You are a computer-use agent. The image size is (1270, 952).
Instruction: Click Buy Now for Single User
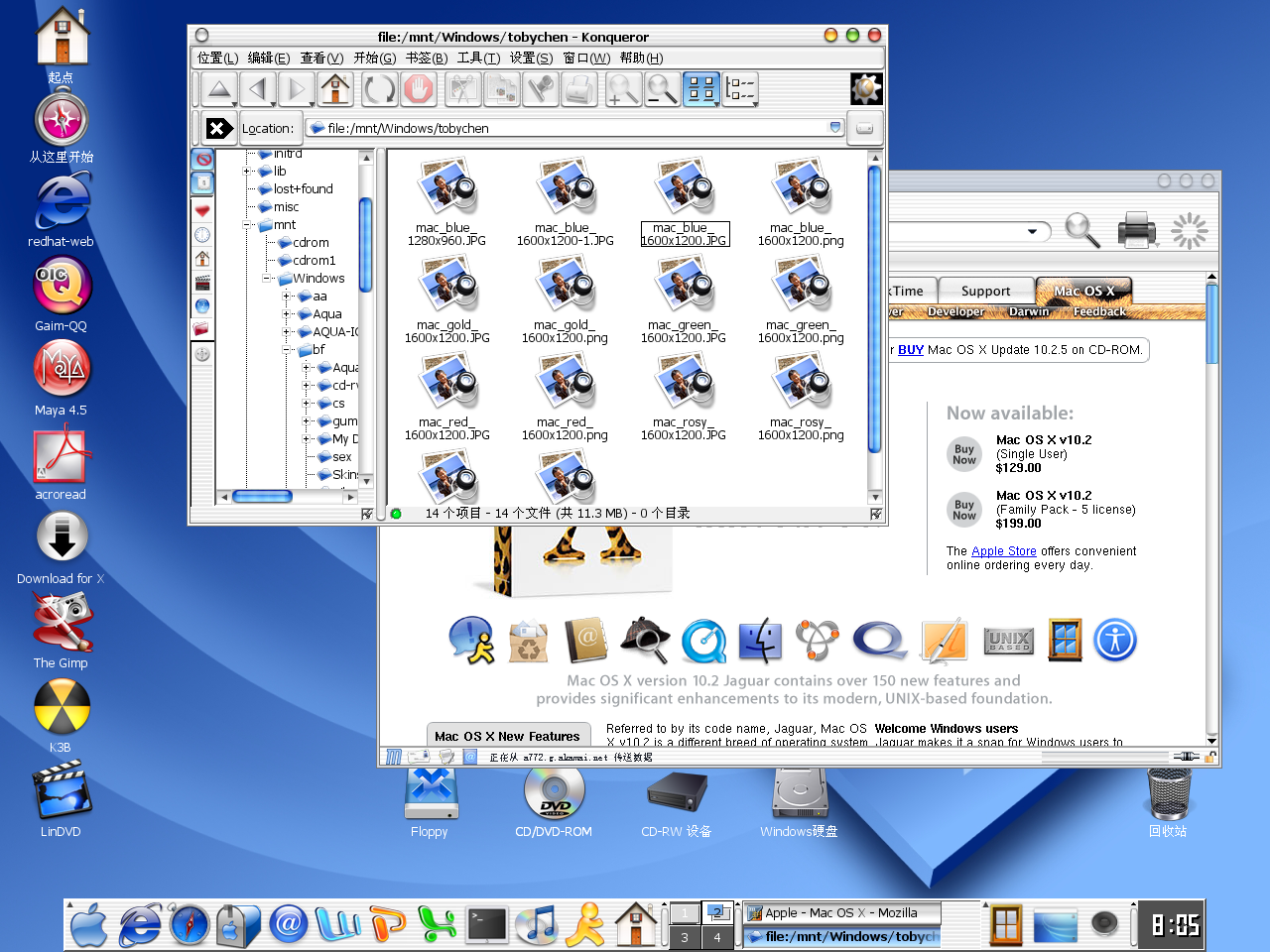click(x=964, y=454)
